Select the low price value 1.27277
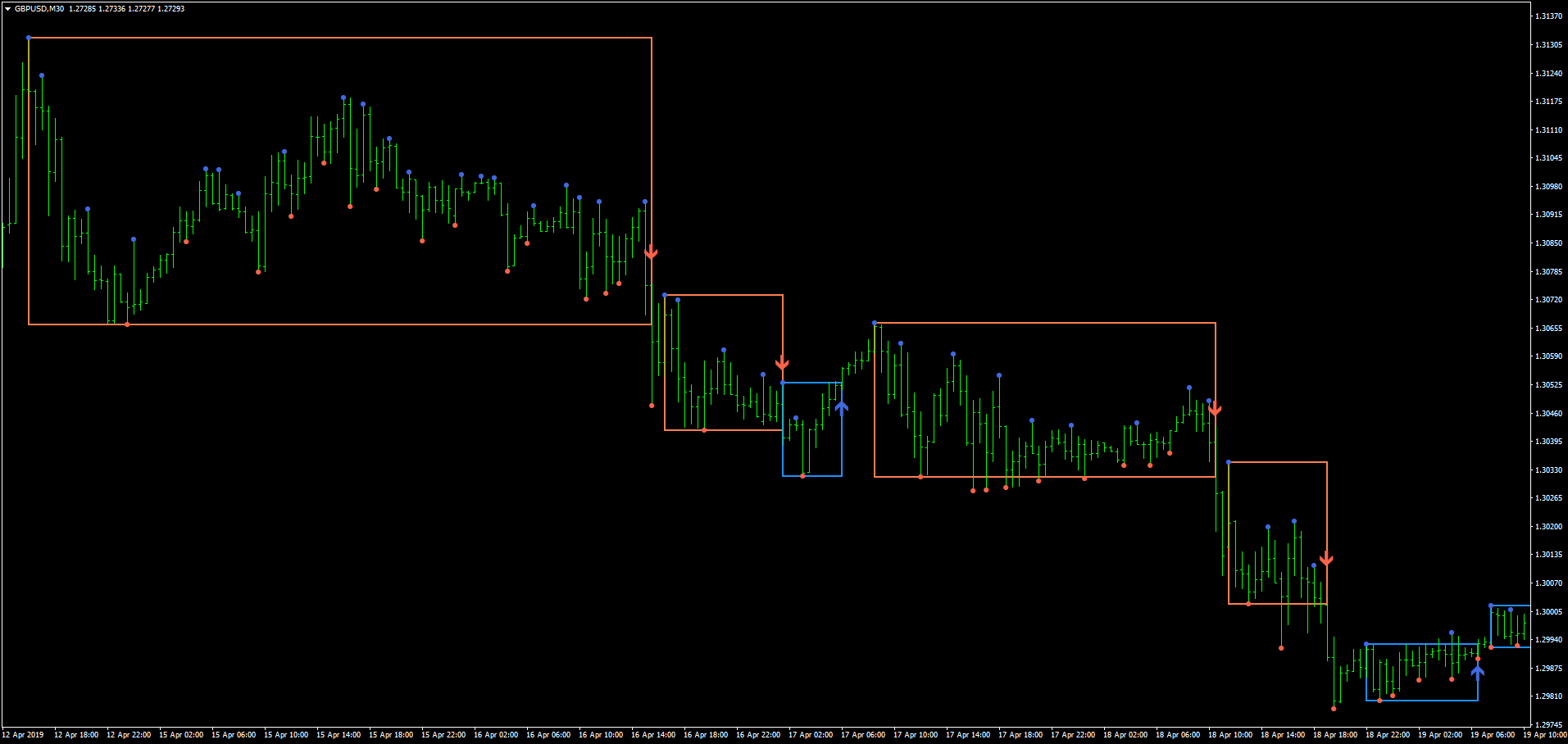The image size is (1568, 744). click(x=141, y=9)
